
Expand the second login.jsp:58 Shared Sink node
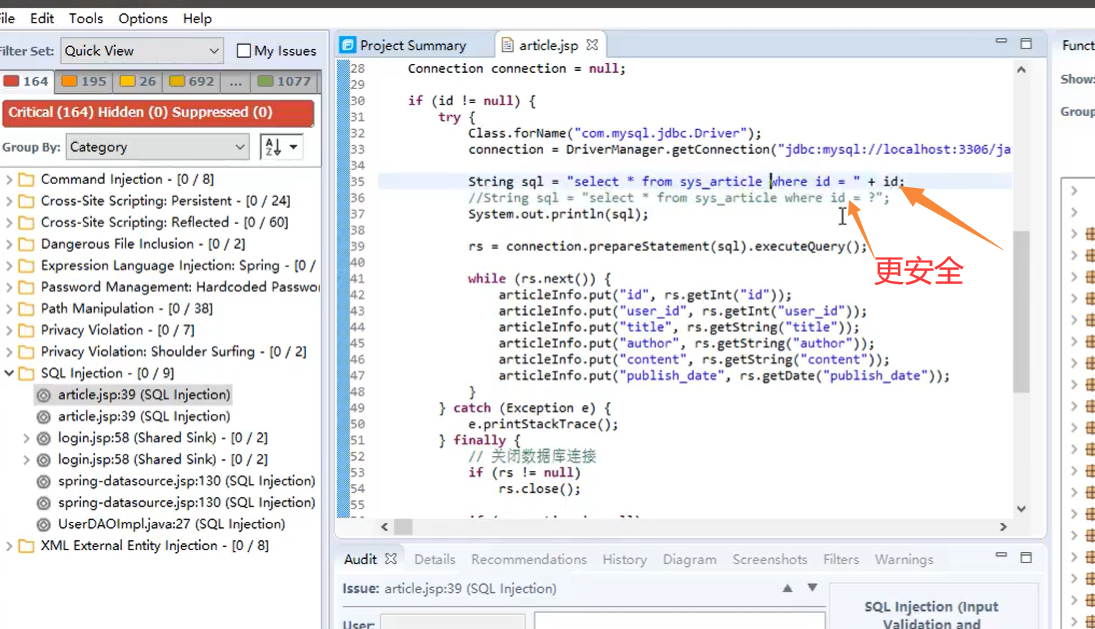click(x=27, y=459)
